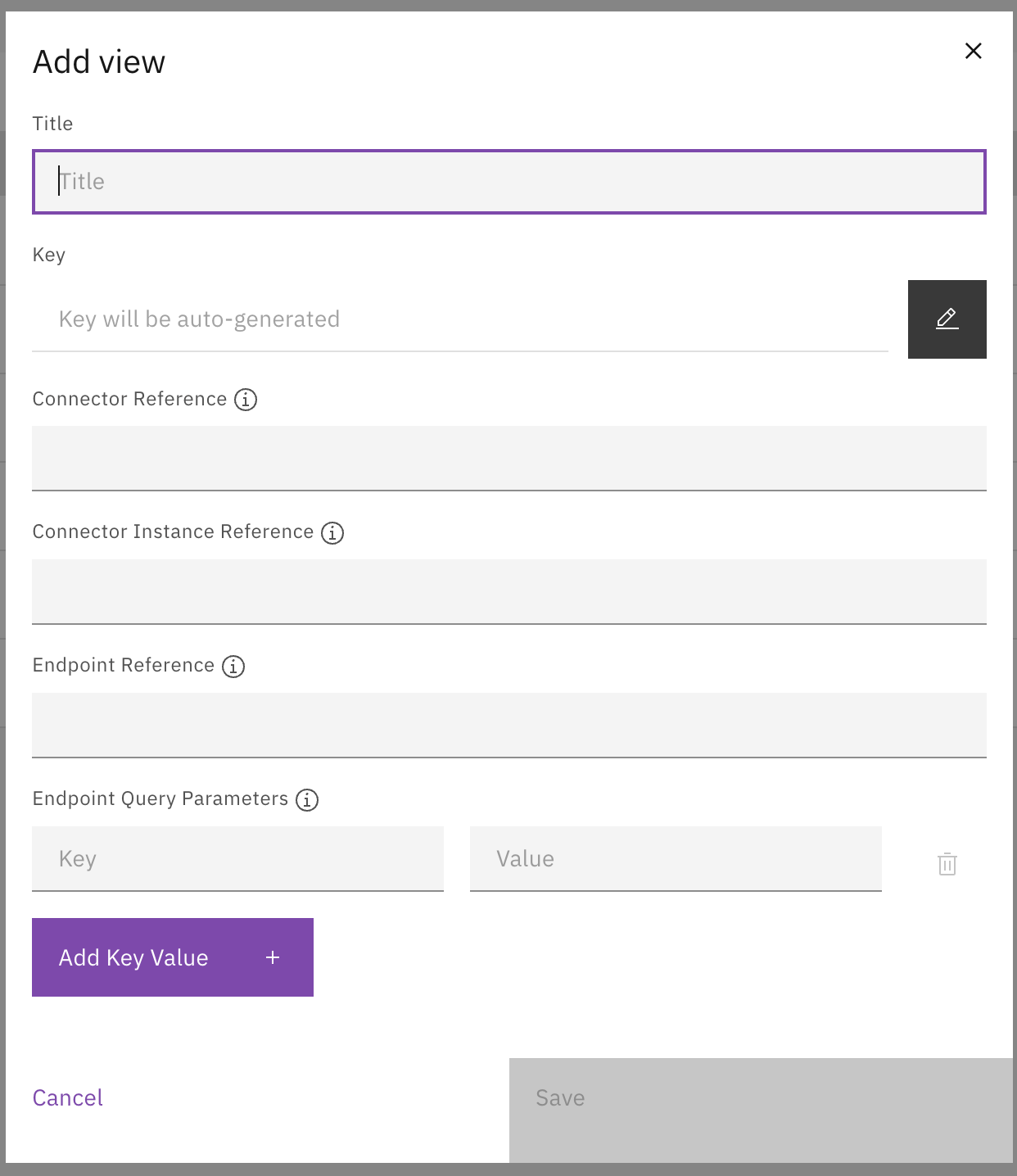Close the Add view dialog with the X
This screenshot has width=1017, height=1176.
(973, 51)
